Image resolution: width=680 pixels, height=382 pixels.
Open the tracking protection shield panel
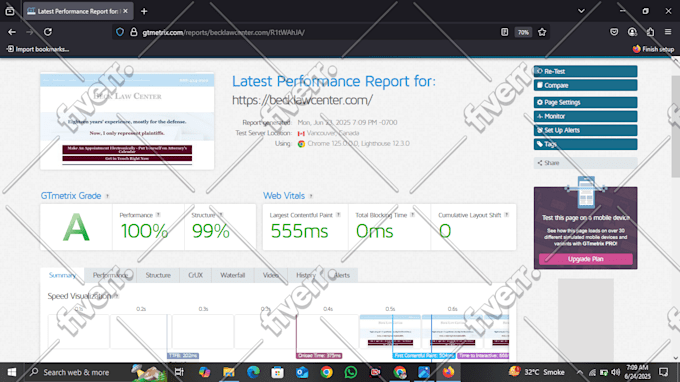pyautogui.click(x=120, y=32)
